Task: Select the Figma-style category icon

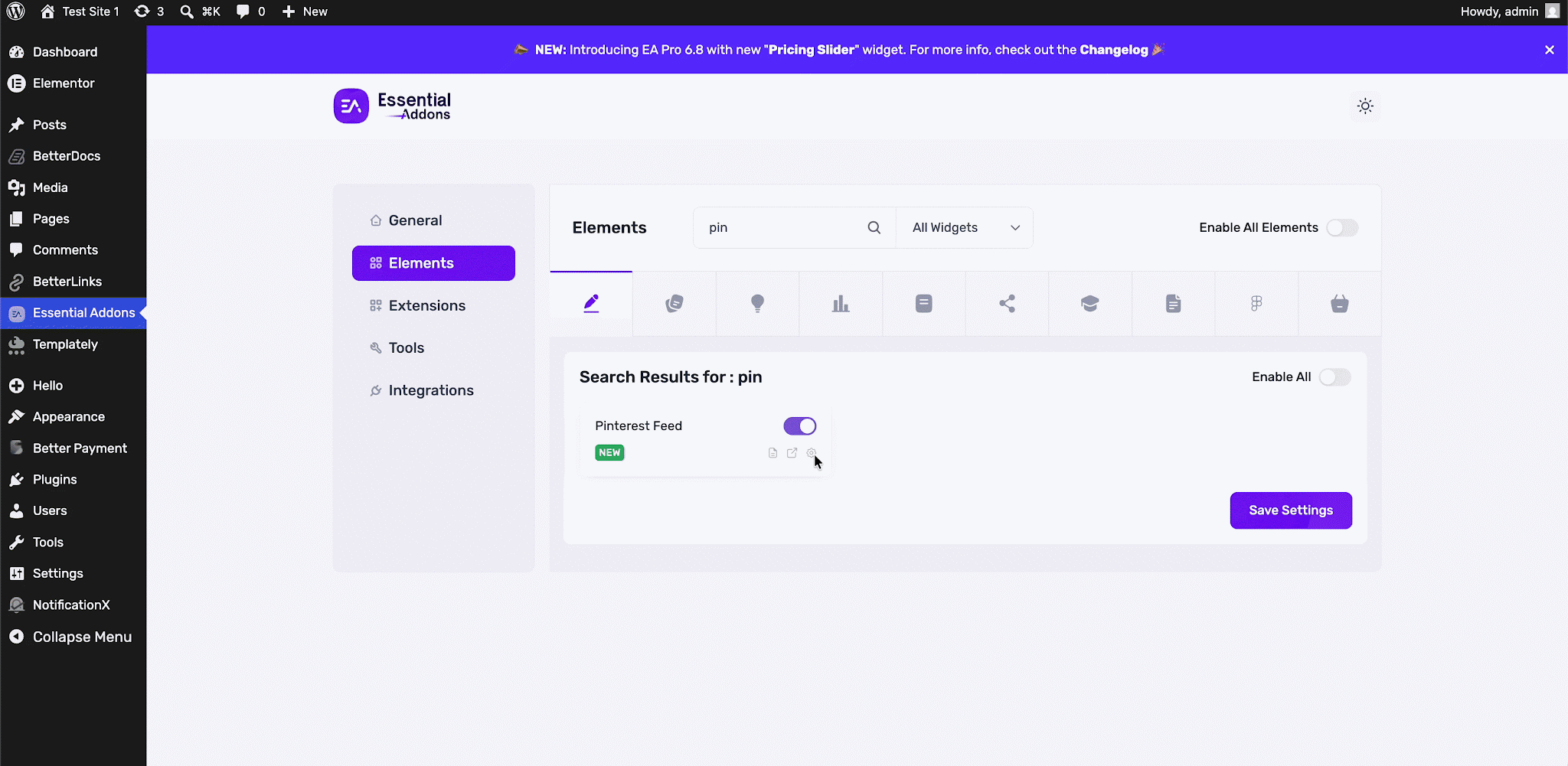Action: click(x=1256, y=304)
